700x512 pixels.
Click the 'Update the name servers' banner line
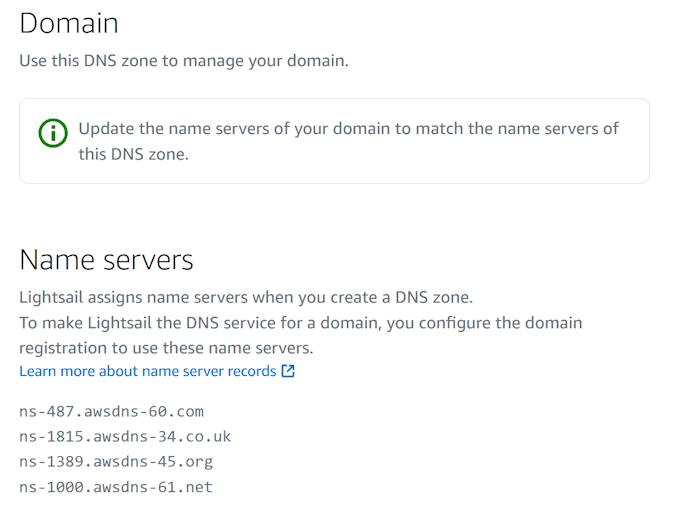[x=348, y=129]
